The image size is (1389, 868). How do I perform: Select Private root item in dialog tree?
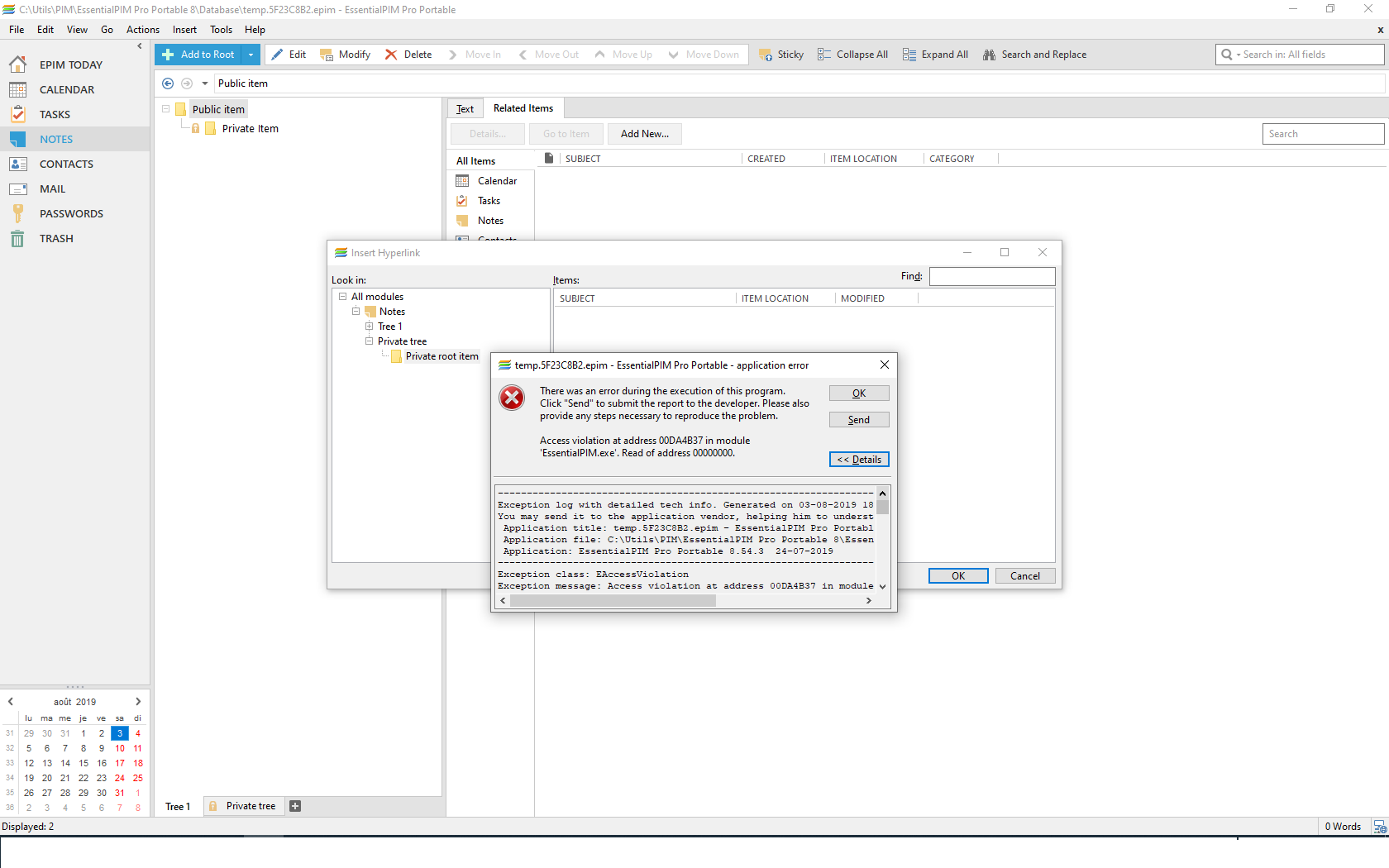point(442,356)
